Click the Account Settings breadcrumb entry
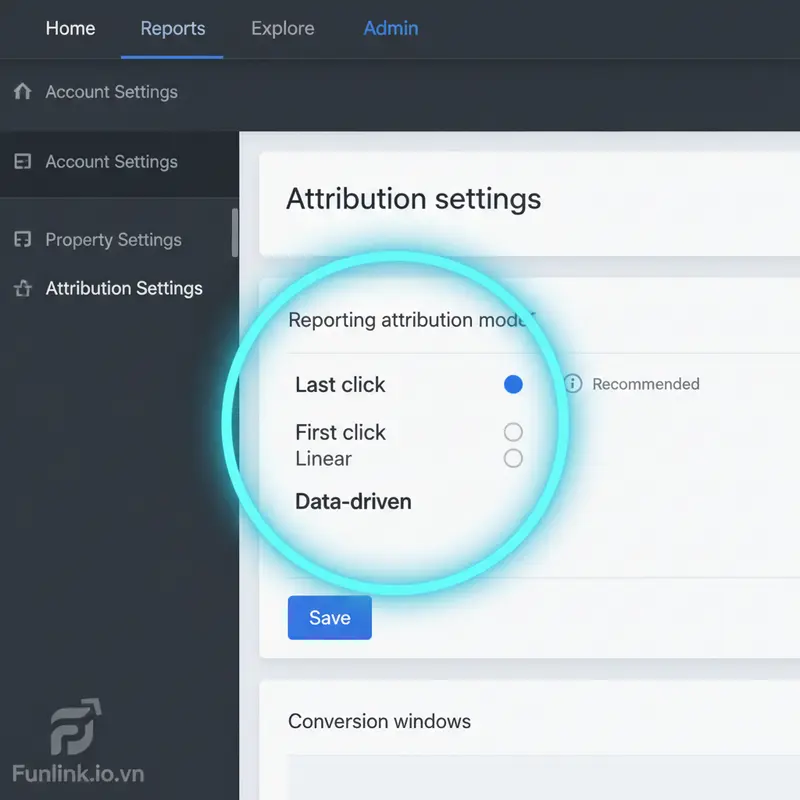Screen dimensions: 800x800 pos(111,91)
